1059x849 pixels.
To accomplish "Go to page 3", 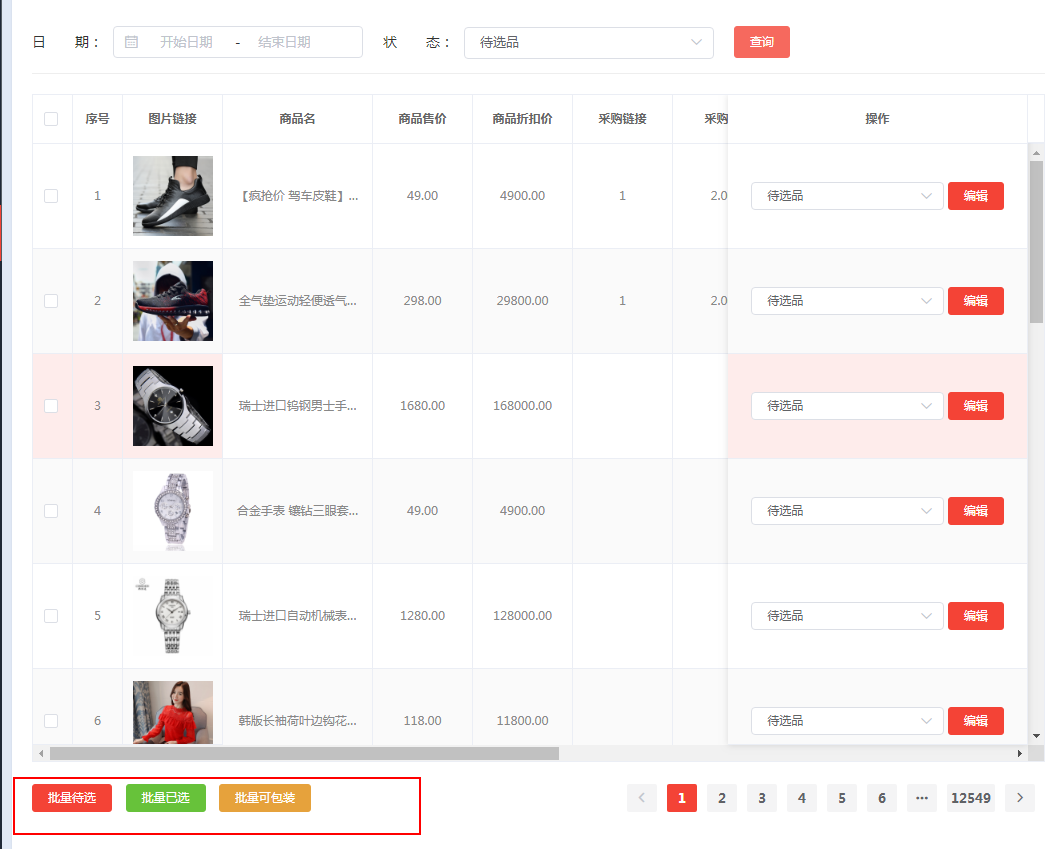I will [762, 798].
